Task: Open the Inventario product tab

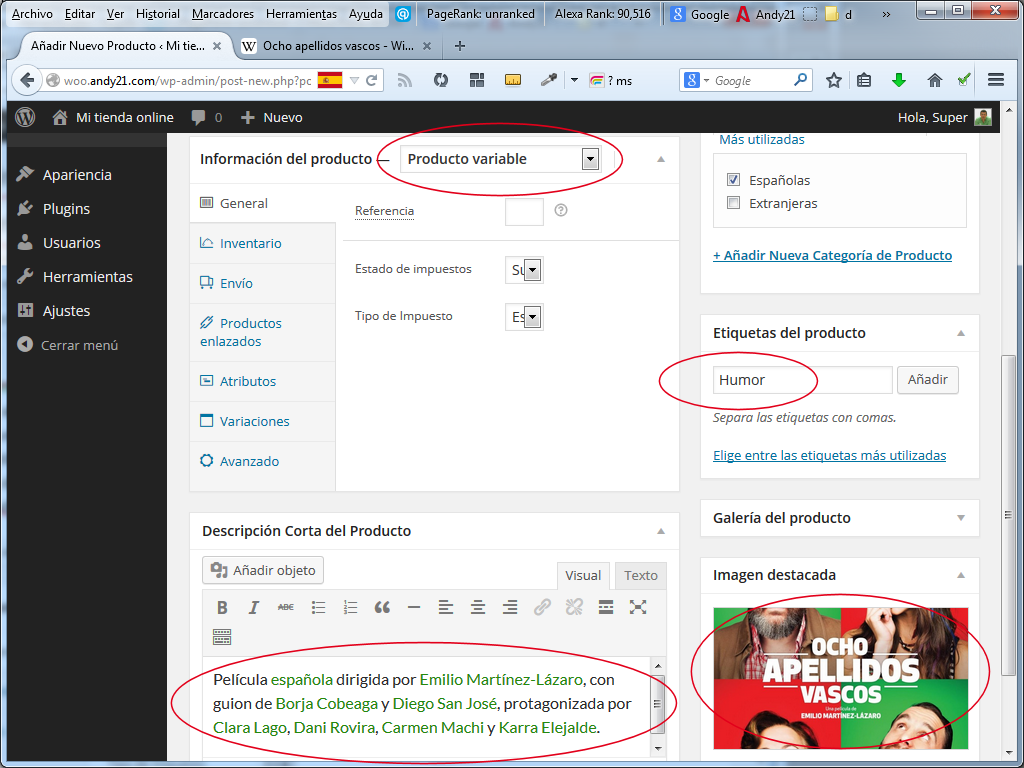Action: pos(263,243)
